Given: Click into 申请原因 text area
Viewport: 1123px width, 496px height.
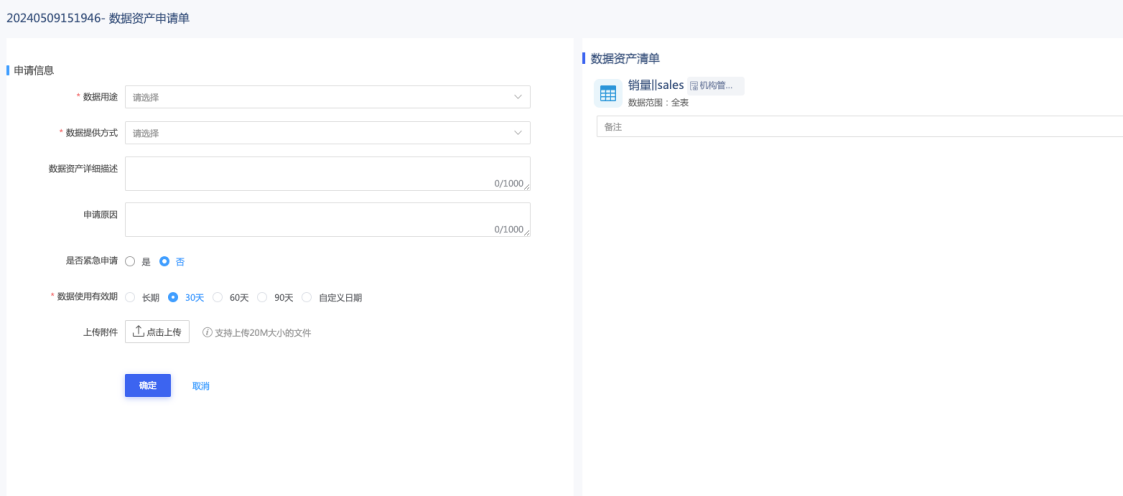Looking at the screenshot, I should (328, 220).
